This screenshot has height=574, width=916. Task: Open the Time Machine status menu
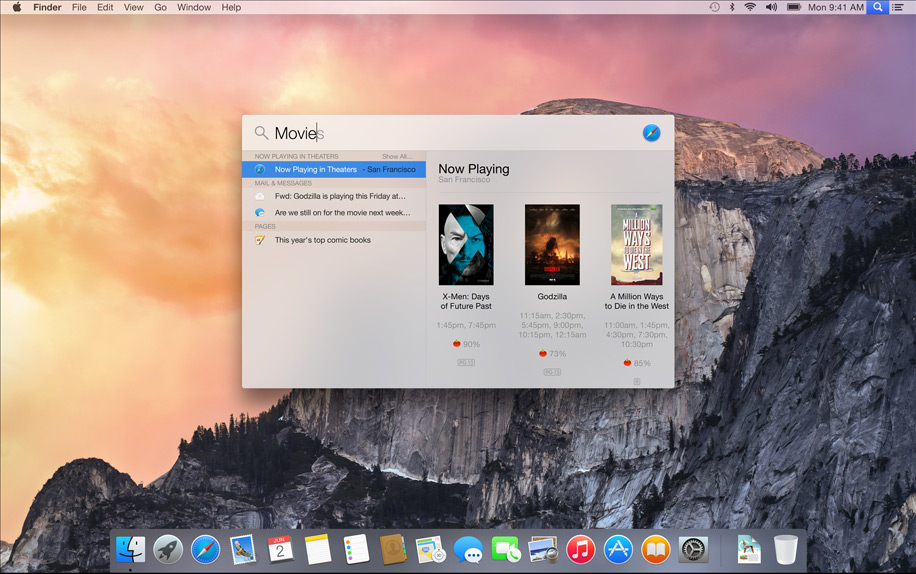(714, 7)
